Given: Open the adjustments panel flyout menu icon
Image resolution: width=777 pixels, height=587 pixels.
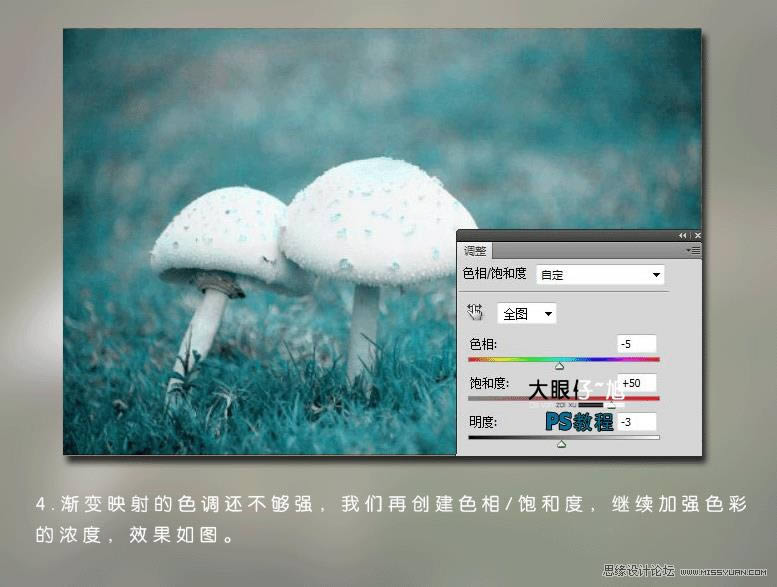Looking at the screenshot, I should (x=693, y=251).
